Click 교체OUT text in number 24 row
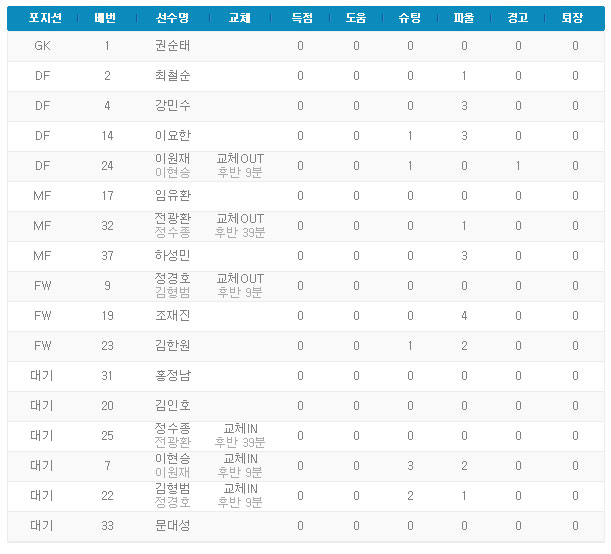611x554 pixels. 240,159
